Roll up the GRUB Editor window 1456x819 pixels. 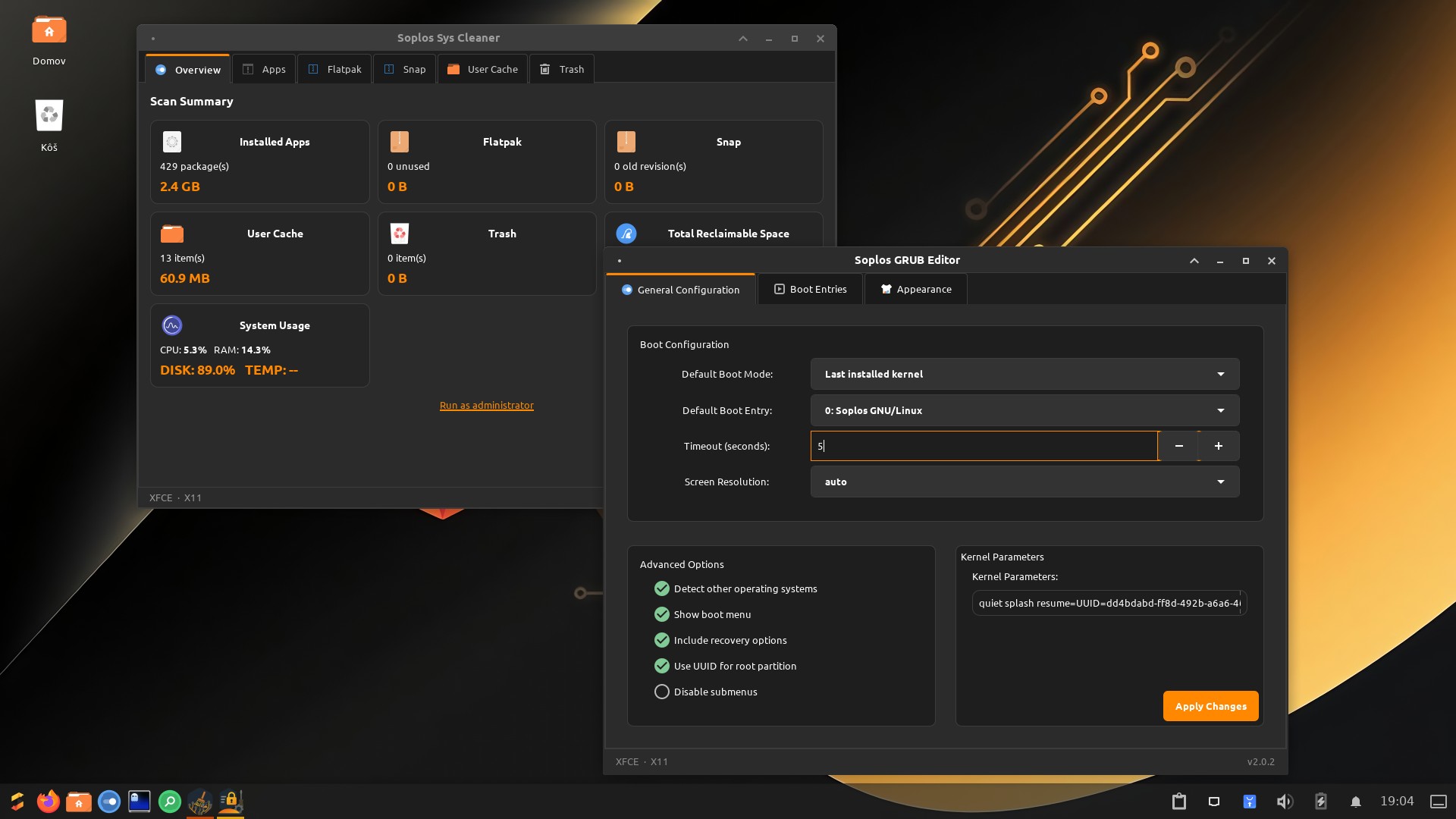pyautogui.click(x=1194, y=260)
